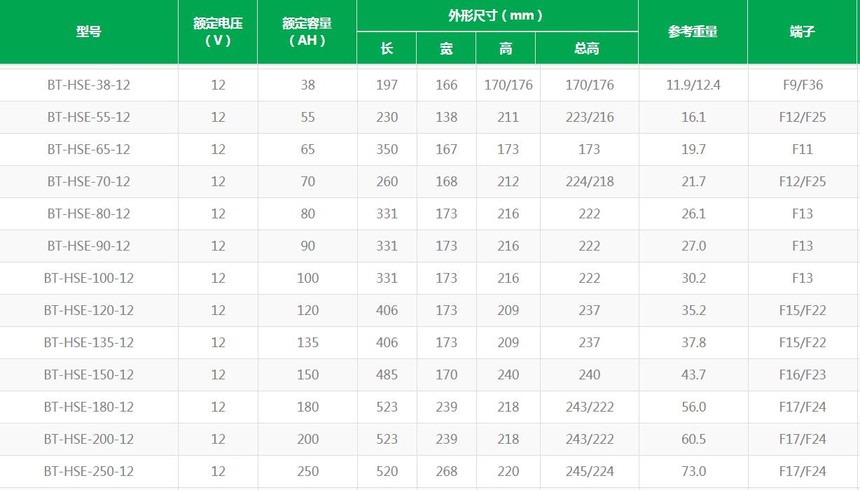This screenshot has height=490, width=860.
Task: Click the 型号 column header
Action: point(88,31)
